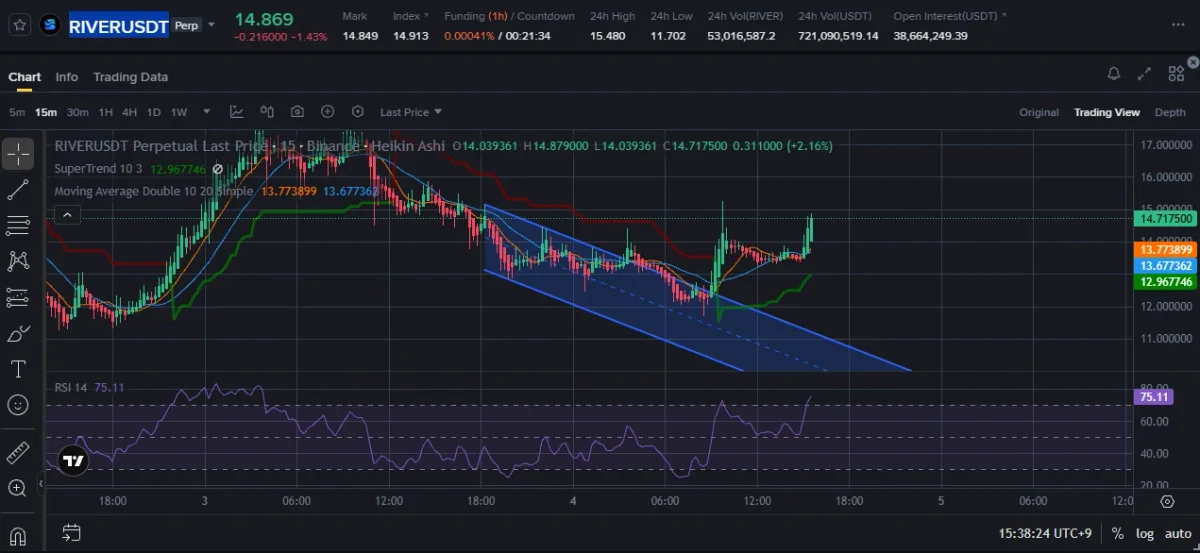Expand the chart to fullscreen
The height and width of the screenshot is (553, 1200).
[x=1145, y=73]
